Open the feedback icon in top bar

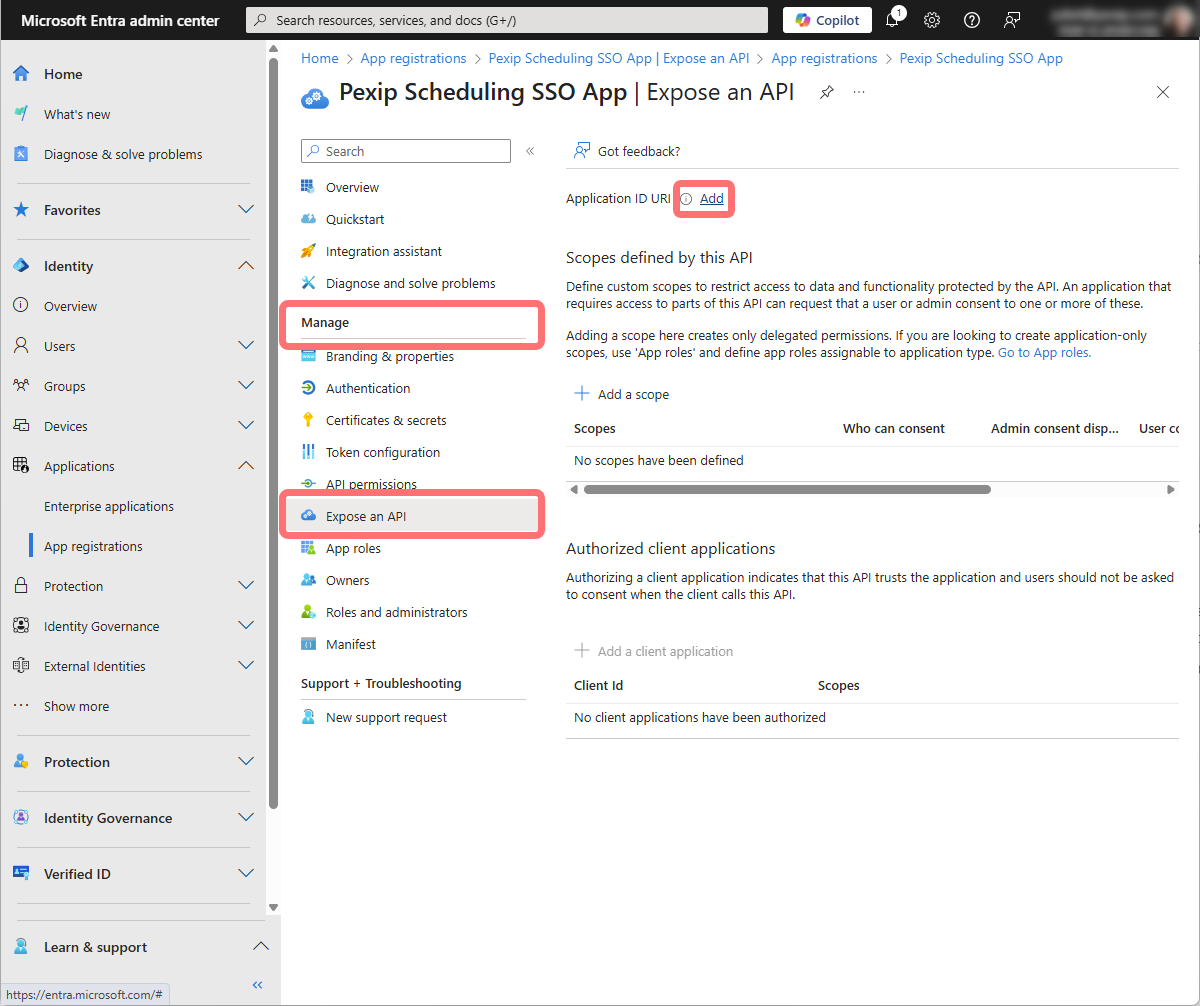pyautogui.click(x=1012, y=20)
